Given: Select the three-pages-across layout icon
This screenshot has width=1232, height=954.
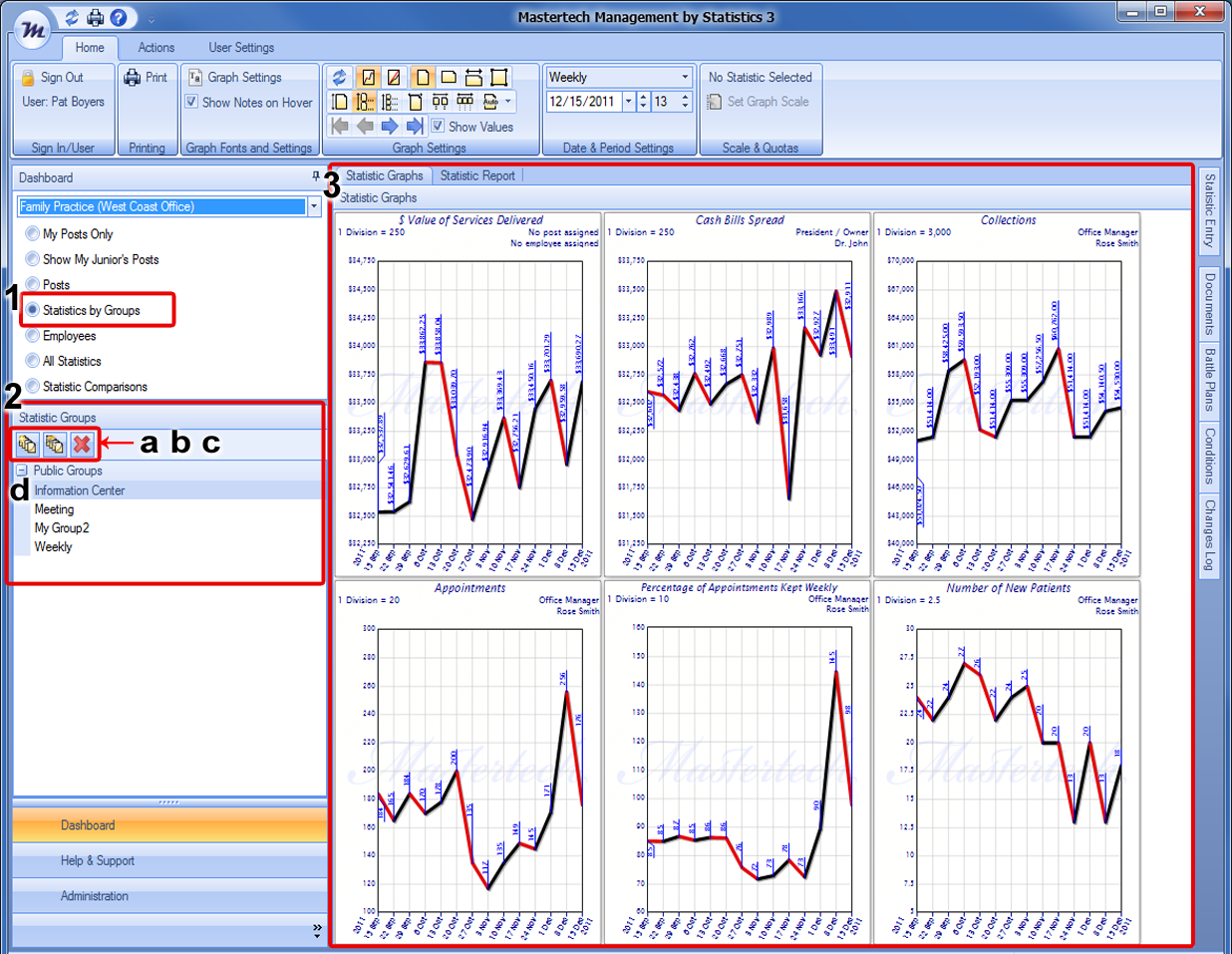Looking at the screenshot, I should point(464,102).
